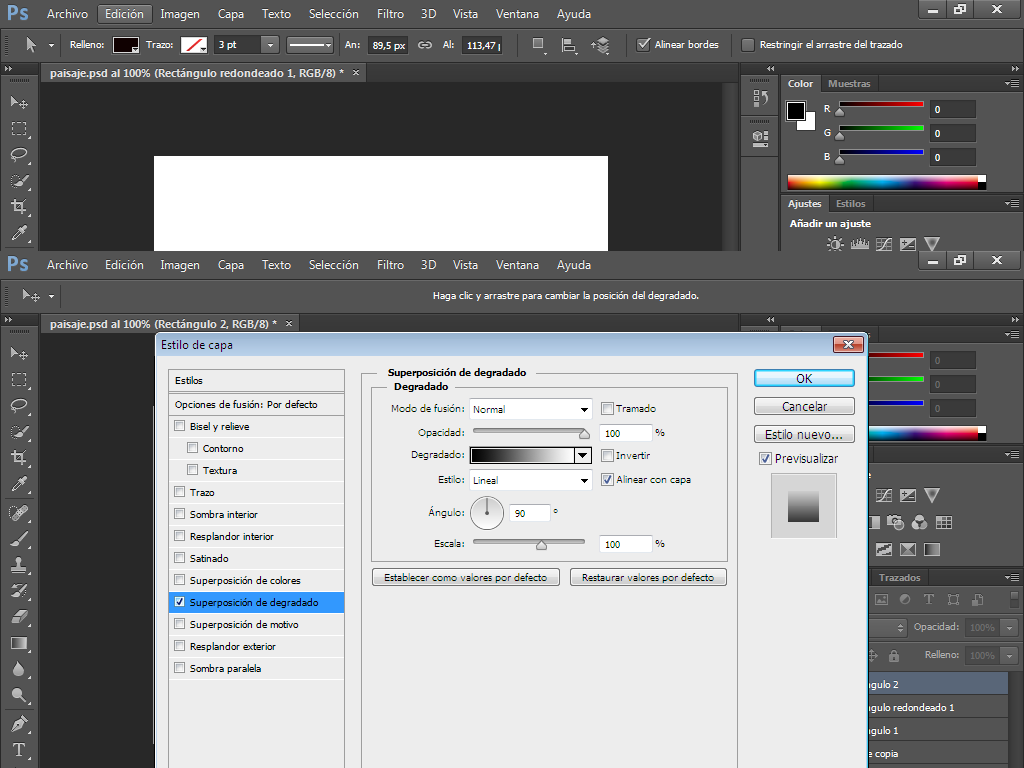Click the Cancelar button

click(804, 406)
